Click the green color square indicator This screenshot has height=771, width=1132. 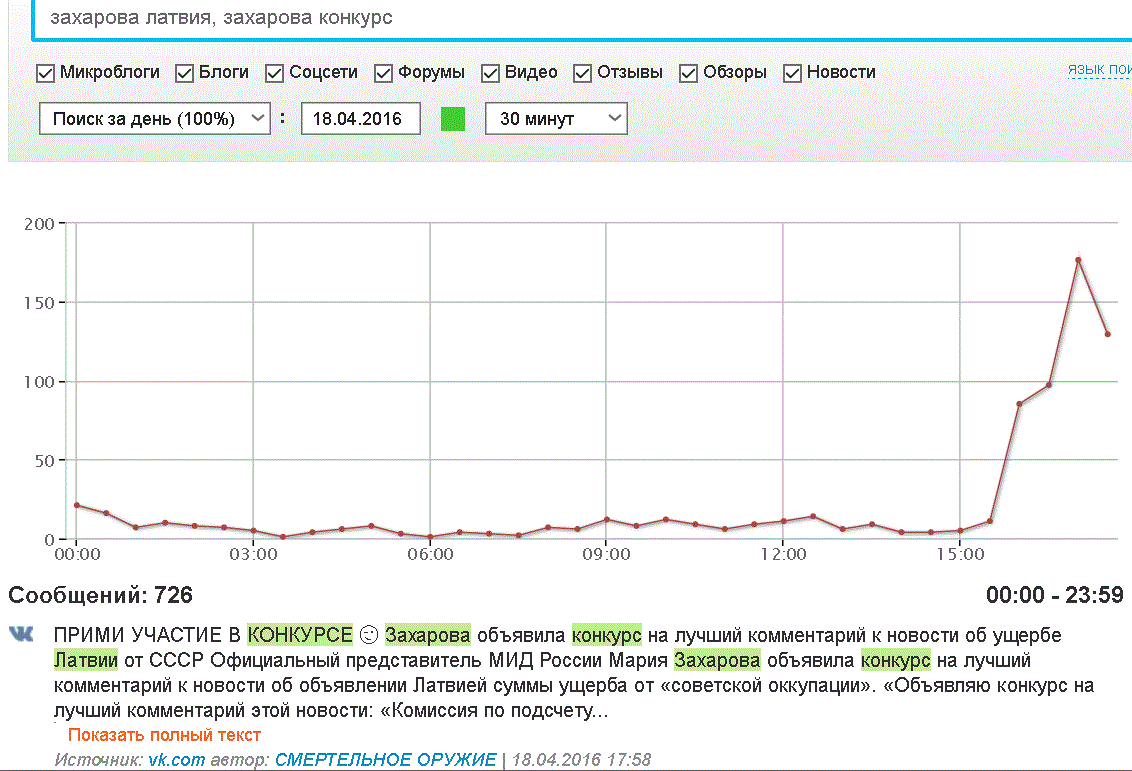[453, 119]
